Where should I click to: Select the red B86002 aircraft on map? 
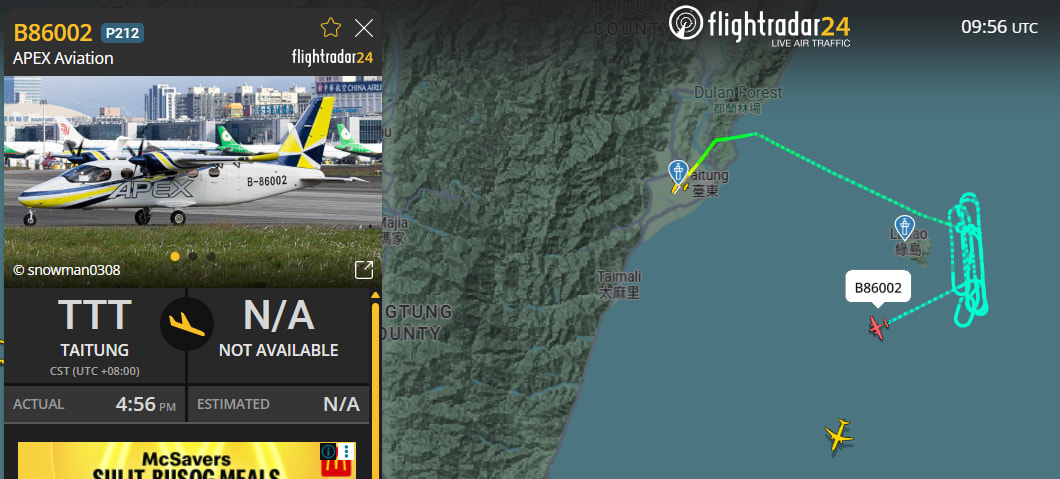pos(878,328)
